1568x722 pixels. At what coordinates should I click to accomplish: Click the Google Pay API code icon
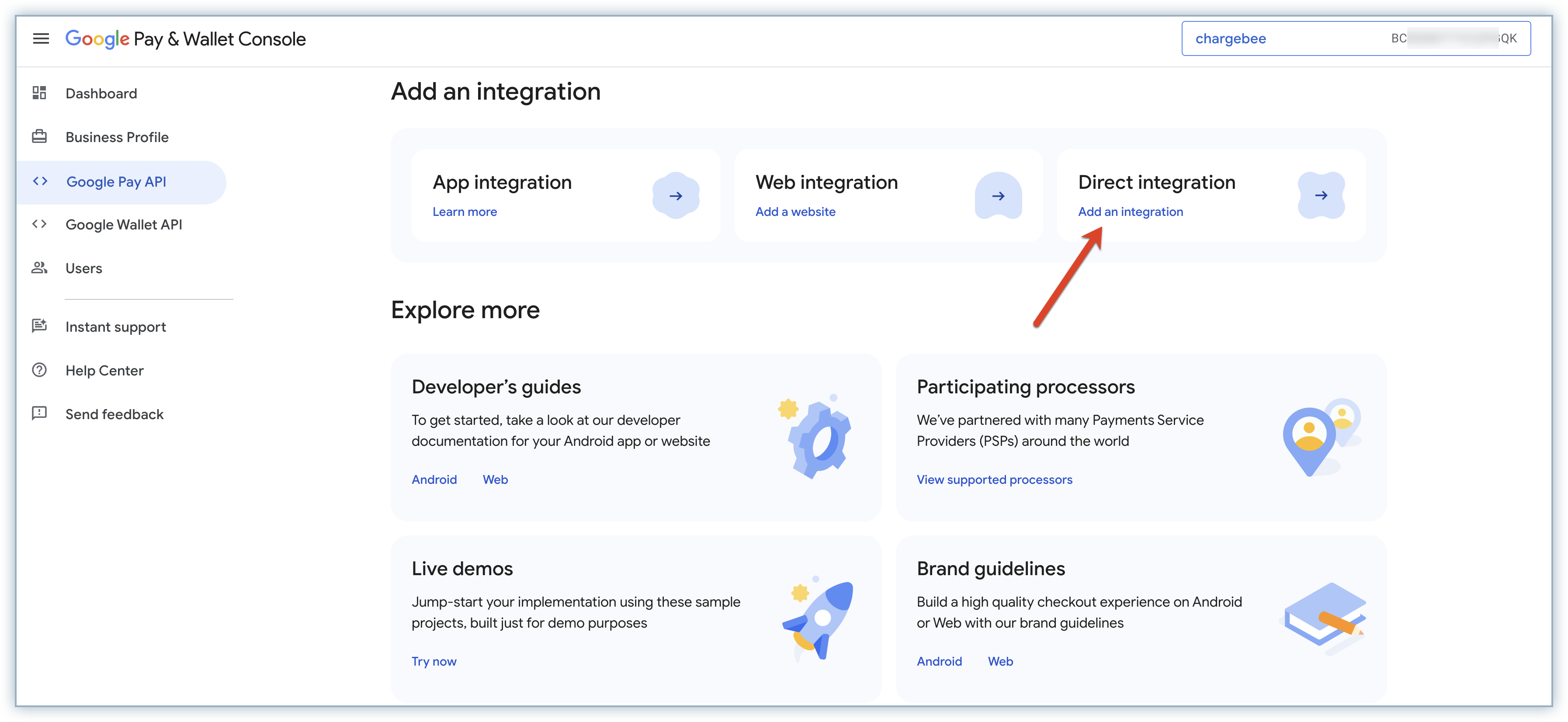pos(40,181)
